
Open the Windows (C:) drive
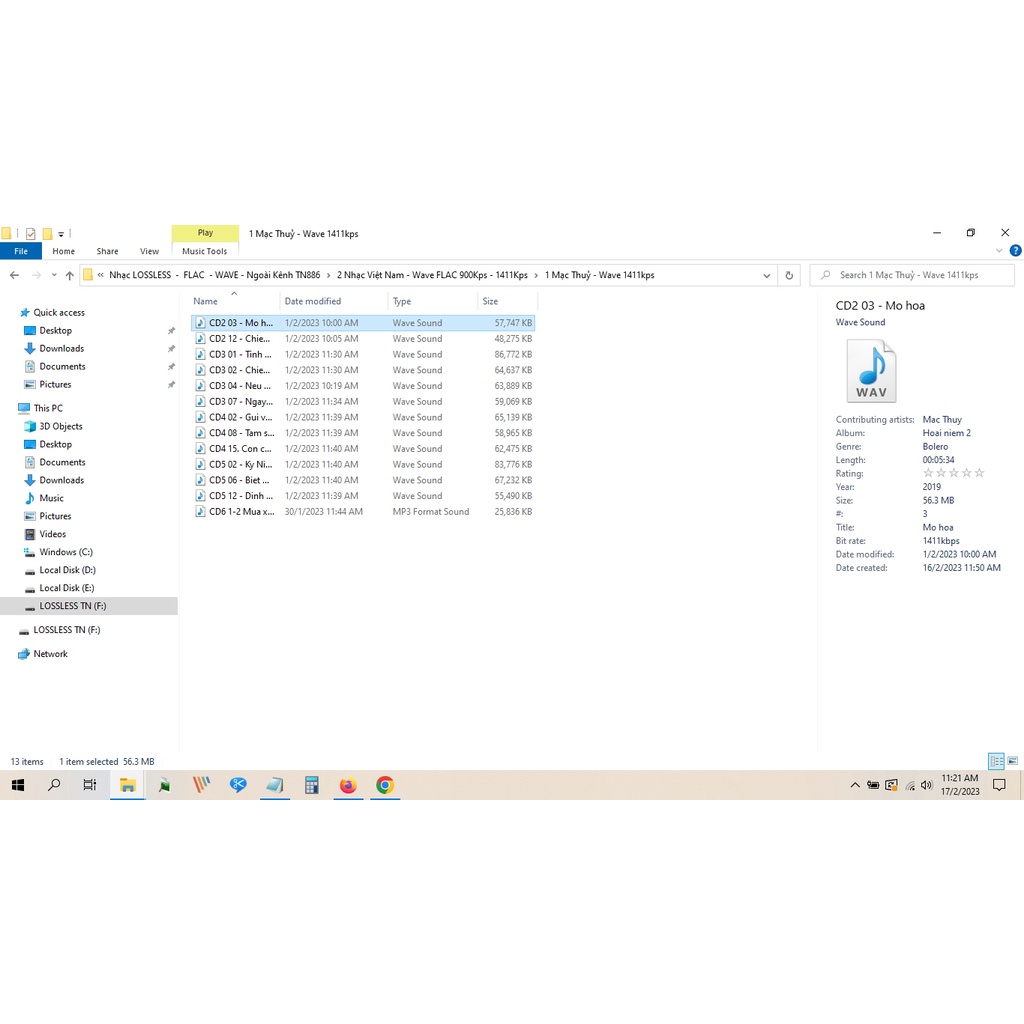(x=66, y=552)
